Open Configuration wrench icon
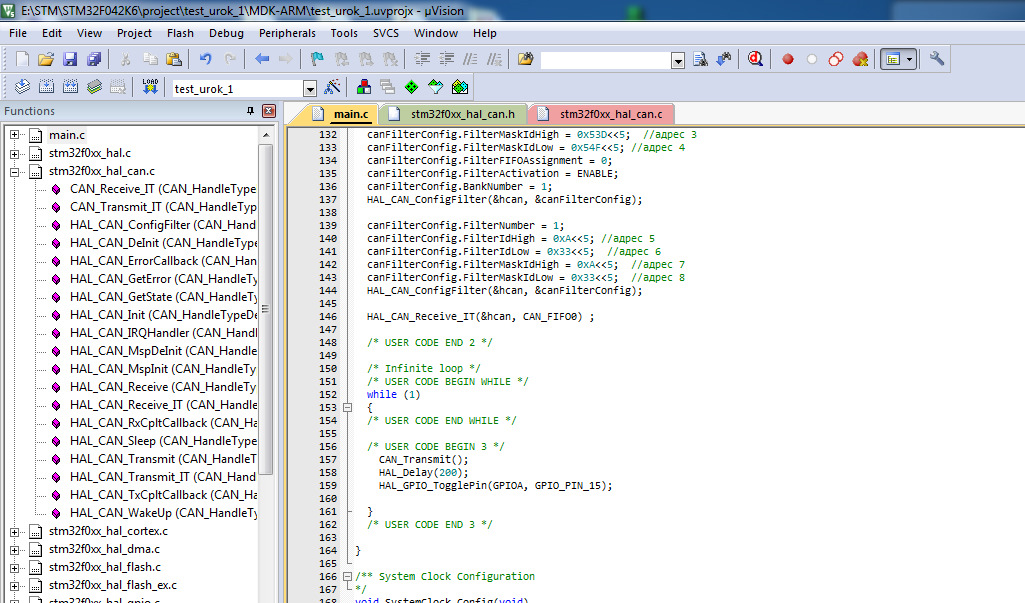Image resolution: width=1025 pixels, height=603 pixels. pos(937,59)
